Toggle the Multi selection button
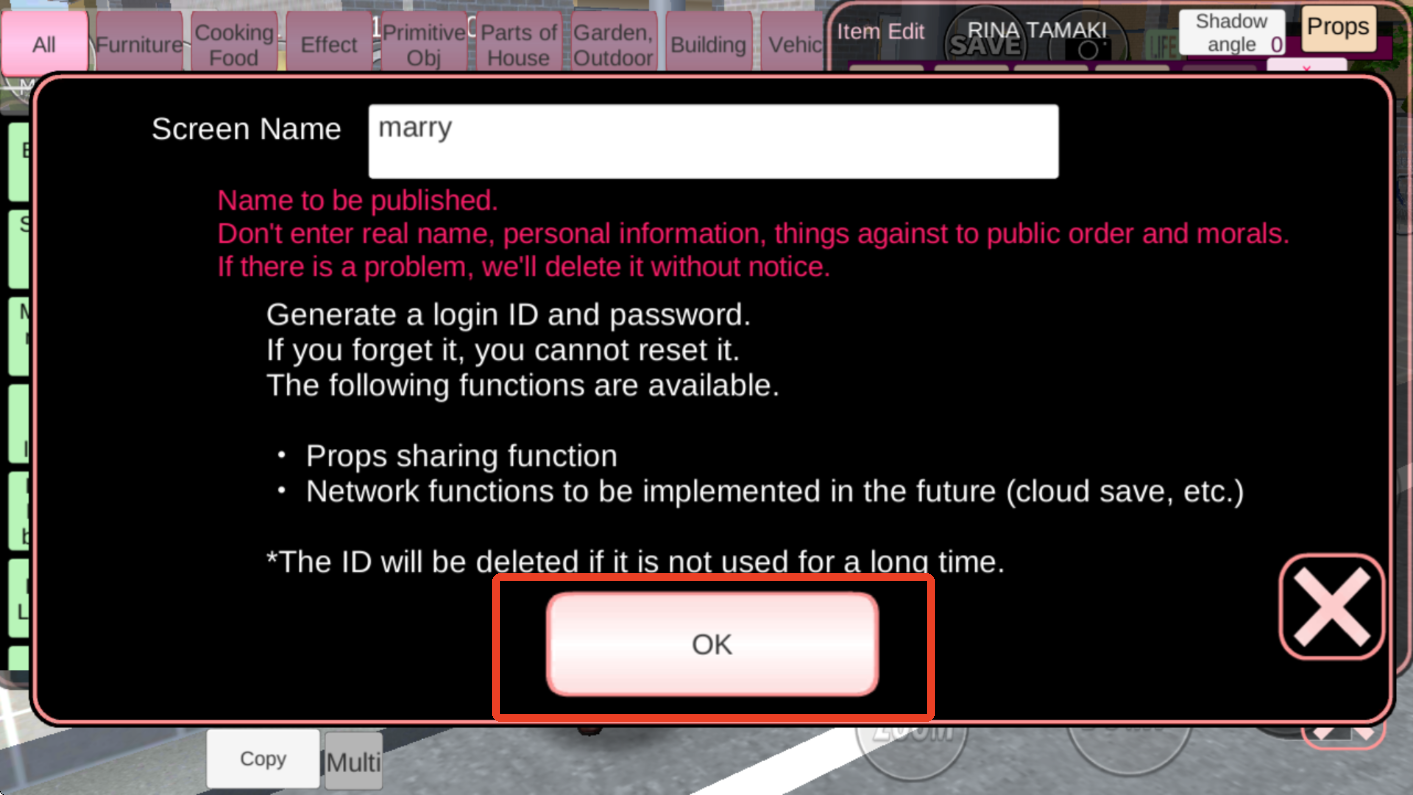 point(353,762)
